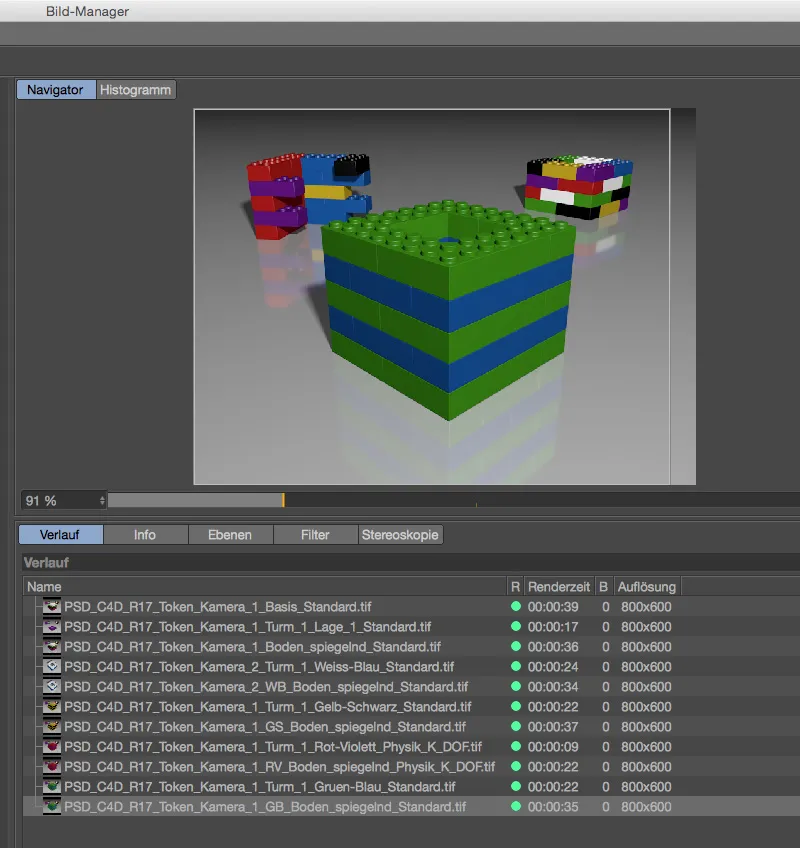Toggle green R dot of Rot-Violett row
The width and height of the screenshot is (800, 848).
point(516,746)
